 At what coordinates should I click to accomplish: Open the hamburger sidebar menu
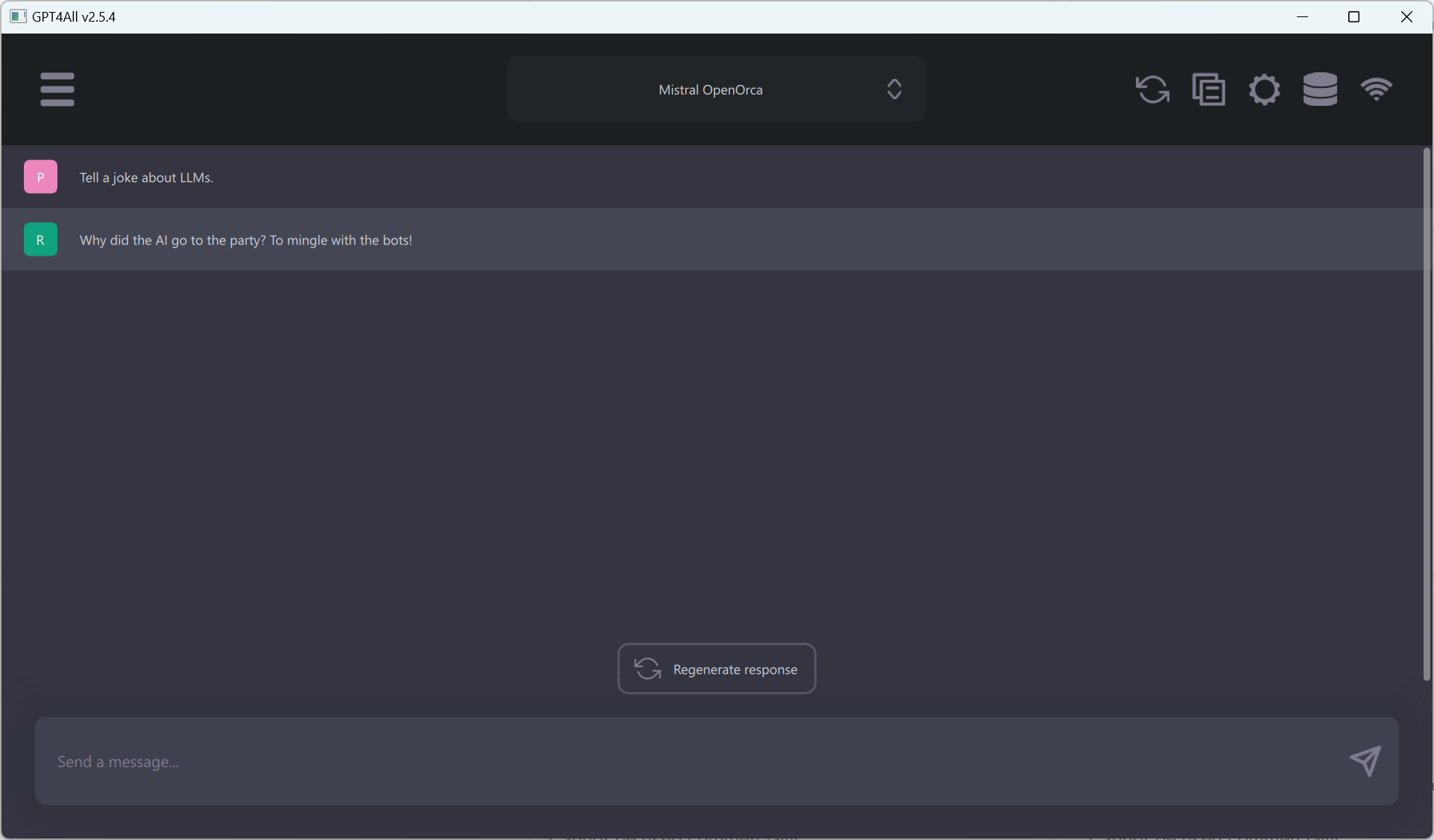coord(57,89)
